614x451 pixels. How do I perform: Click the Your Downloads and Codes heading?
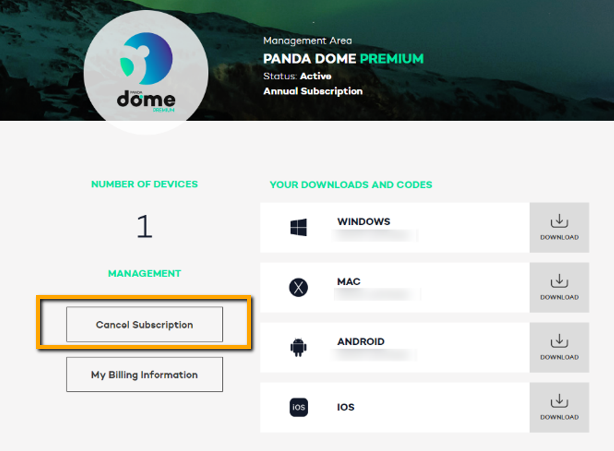pyautogui.click(x=351, y=185)
